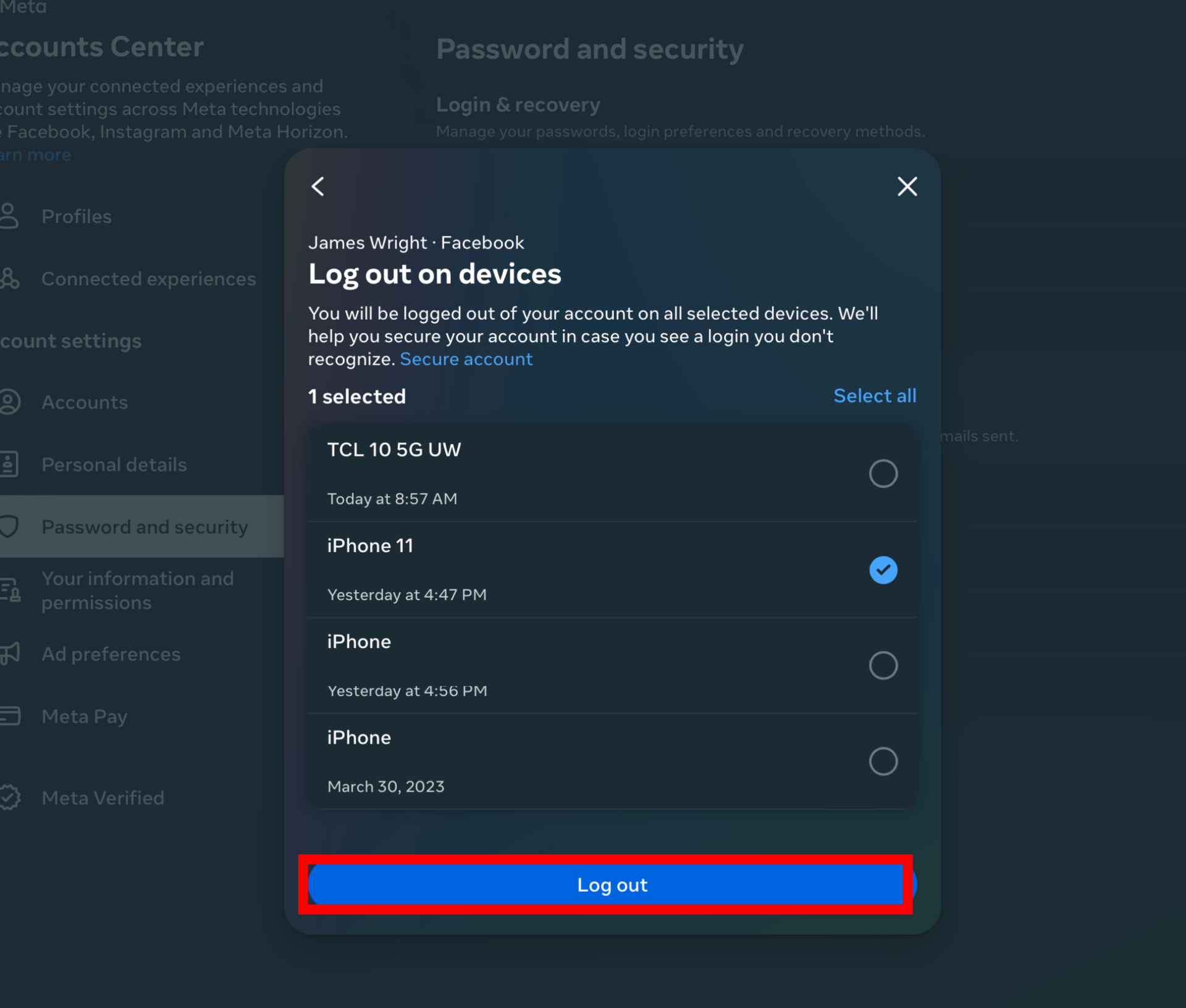Collapse the dialog with the chevron
This screenshot has height=1008, width=1186.
(318, 187)
